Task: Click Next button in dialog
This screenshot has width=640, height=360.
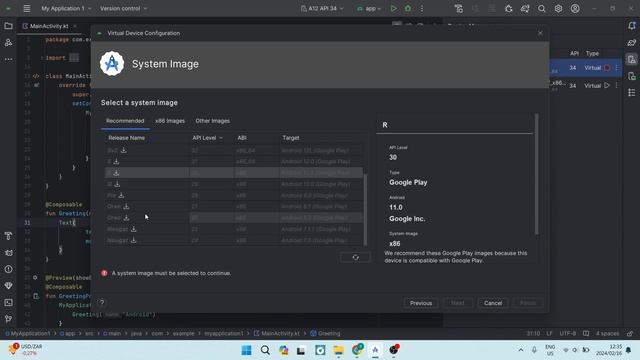Action: coord(458,303)
